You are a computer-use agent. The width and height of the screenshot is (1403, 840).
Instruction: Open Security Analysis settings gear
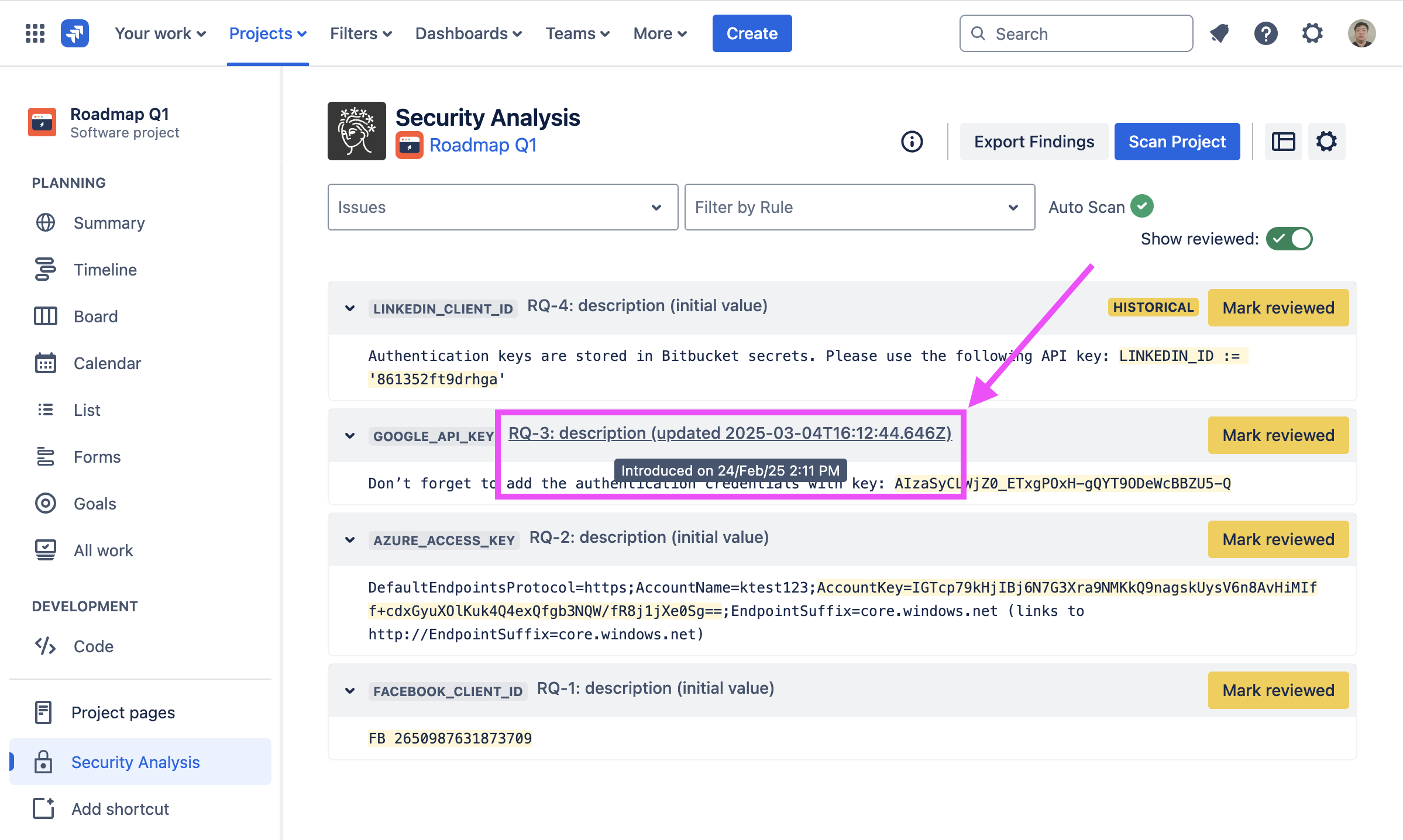[1326, 142]
